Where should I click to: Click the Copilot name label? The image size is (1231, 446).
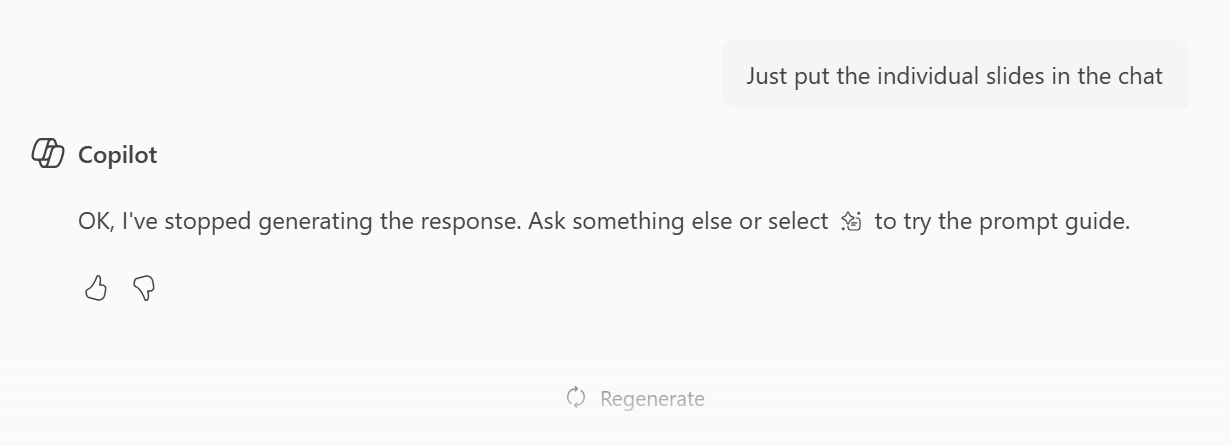[118, 155]
